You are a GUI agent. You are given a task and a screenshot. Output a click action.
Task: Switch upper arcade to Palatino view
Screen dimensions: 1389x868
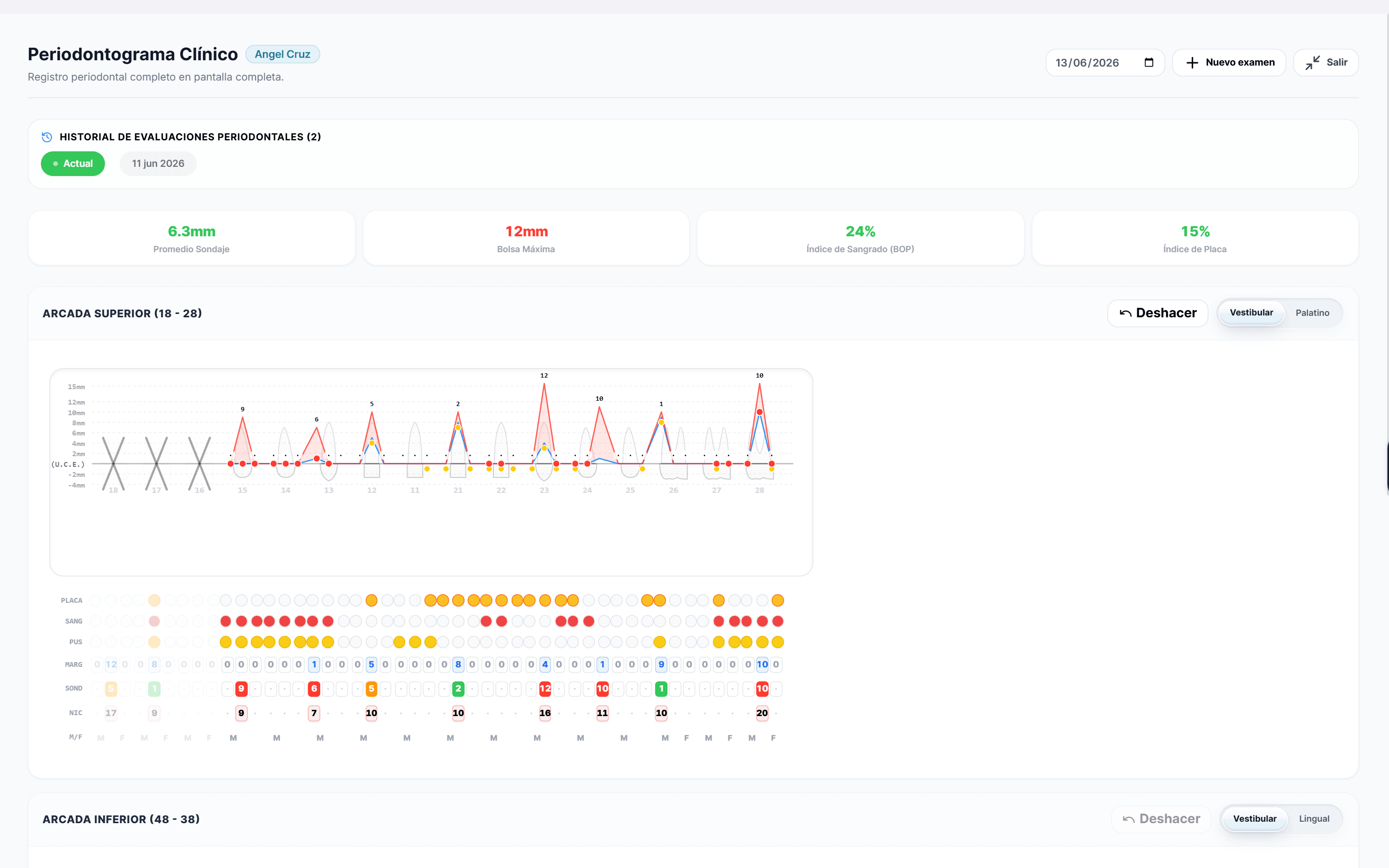click(1312, 313)
